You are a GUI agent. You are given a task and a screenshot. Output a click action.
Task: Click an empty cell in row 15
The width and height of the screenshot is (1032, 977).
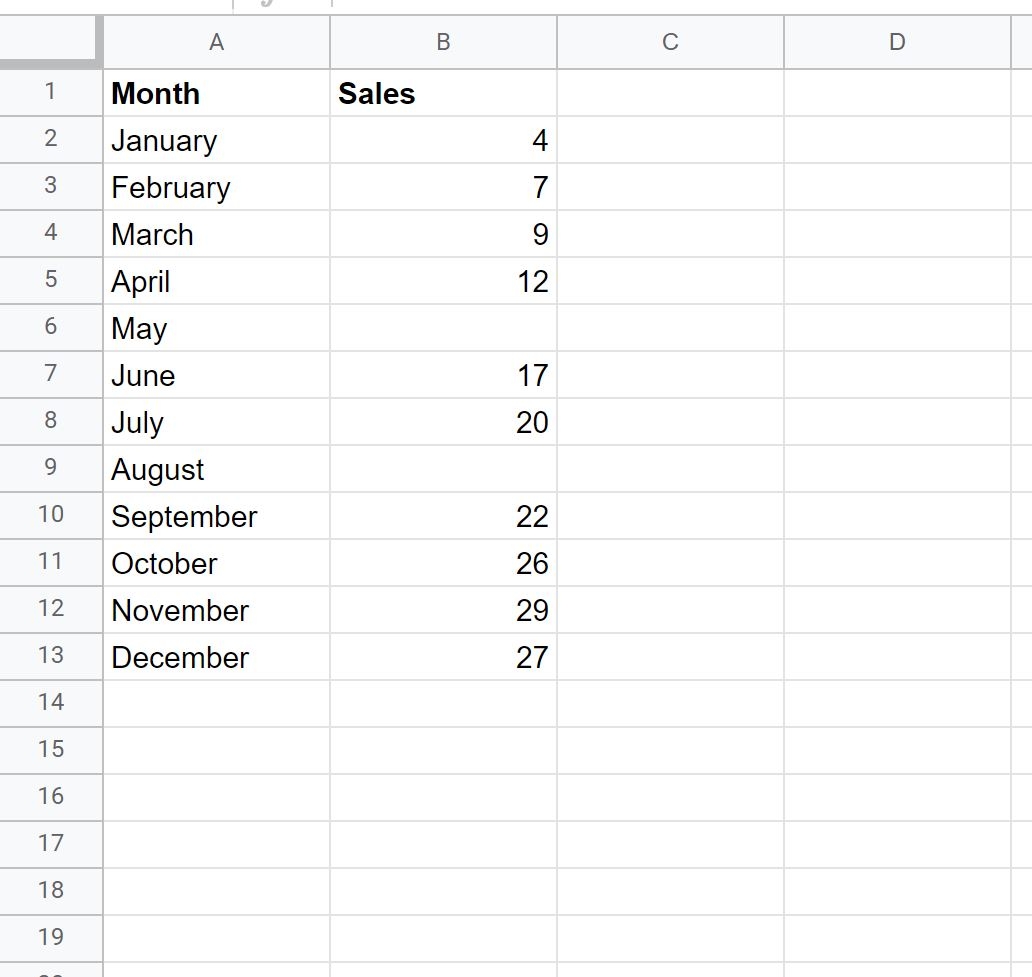click(x=669, y=750)
